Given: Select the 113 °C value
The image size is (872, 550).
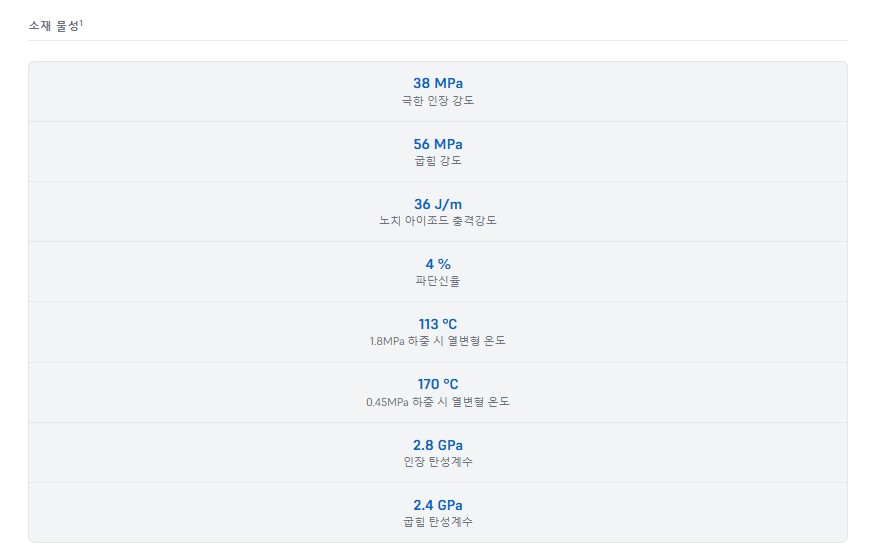Looking at the screenshot, I should coord(438,324).
